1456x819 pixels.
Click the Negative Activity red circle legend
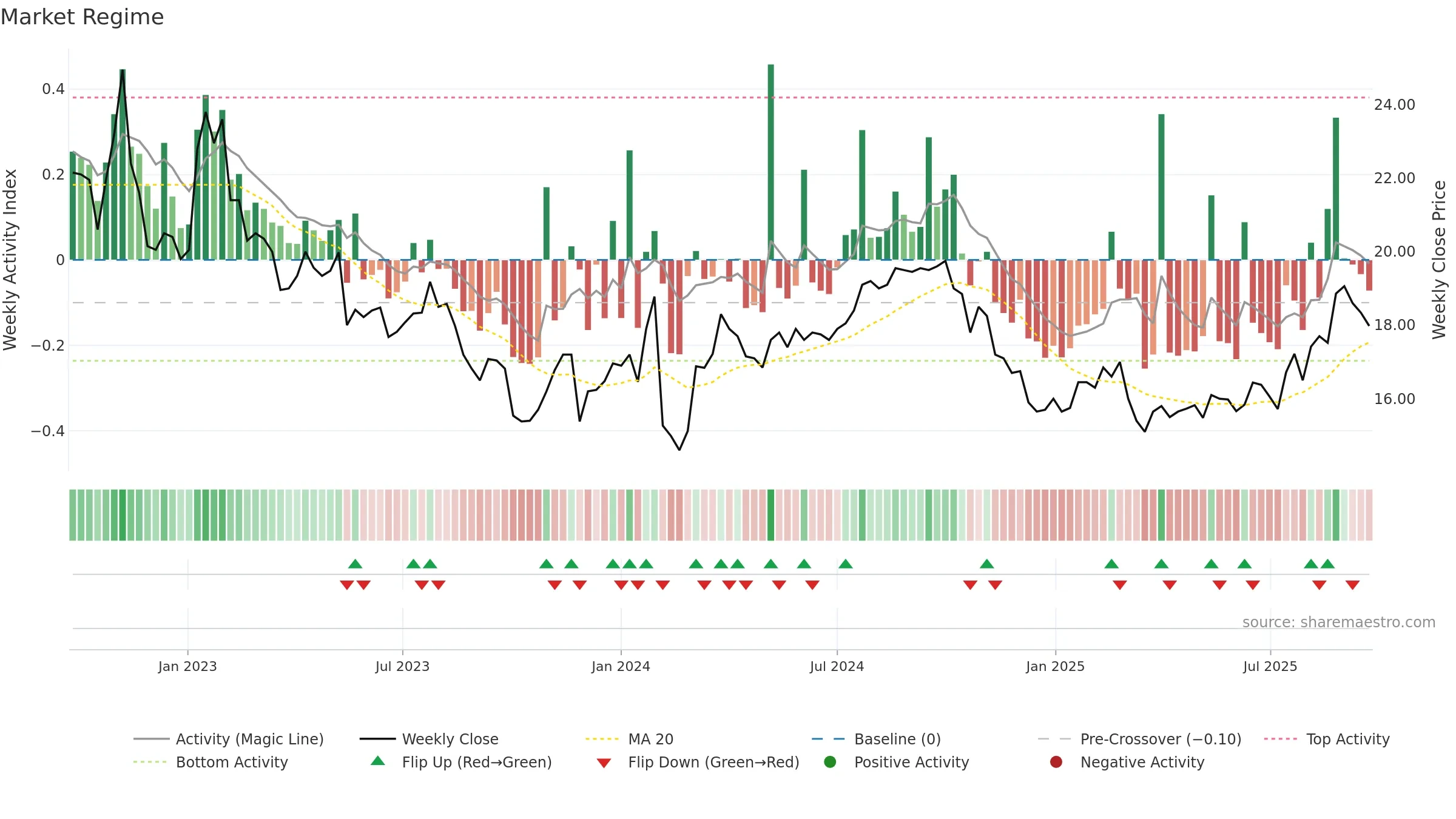tap(1056, 762)
